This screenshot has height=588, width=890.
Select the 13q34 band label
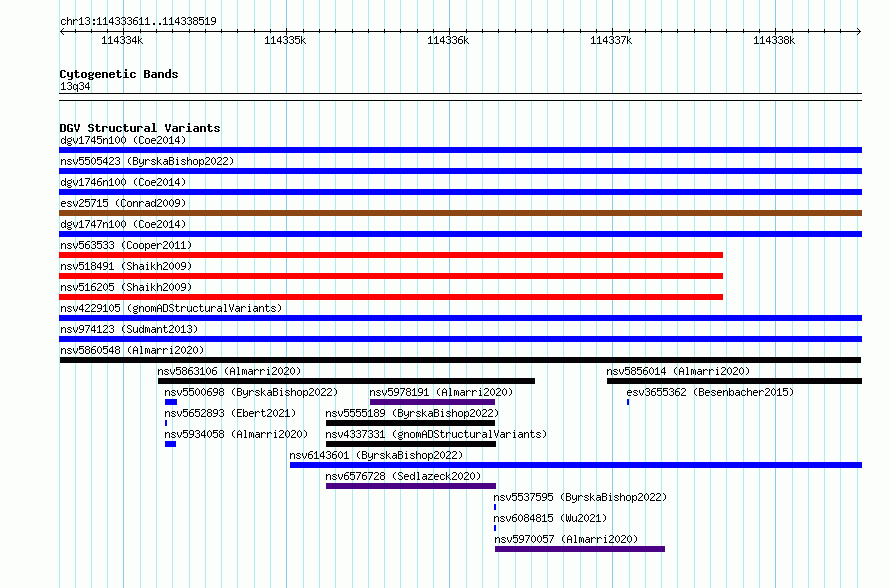tap(75, 86)
